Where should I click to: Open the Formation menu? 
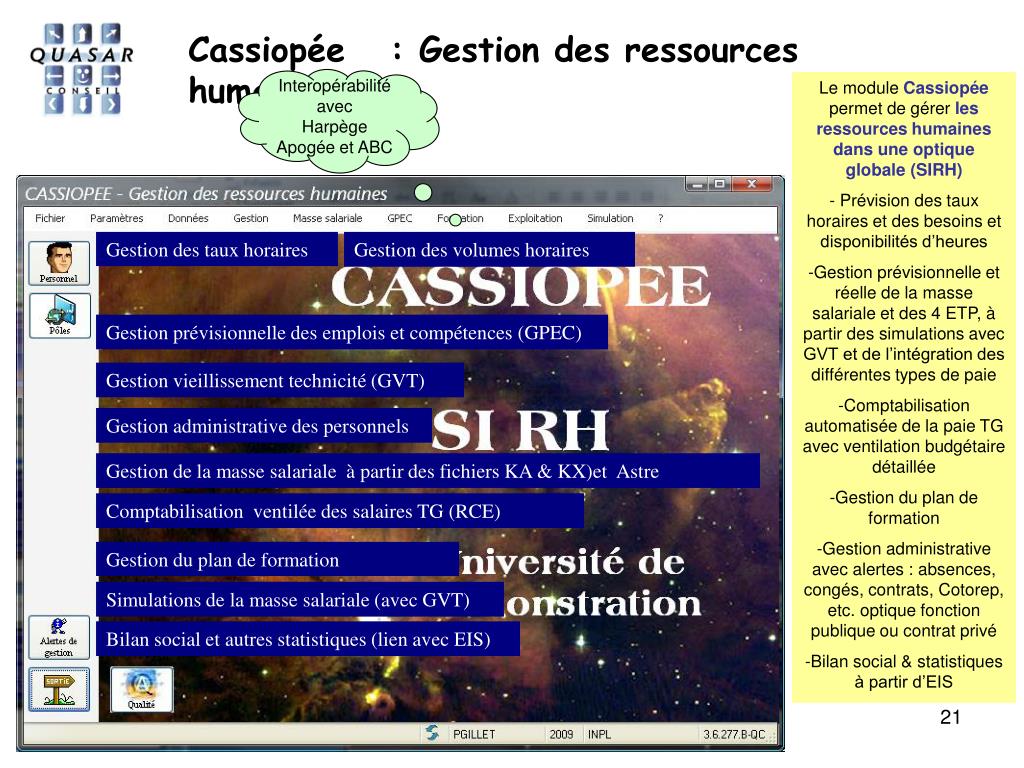click(x=460, y=218)
